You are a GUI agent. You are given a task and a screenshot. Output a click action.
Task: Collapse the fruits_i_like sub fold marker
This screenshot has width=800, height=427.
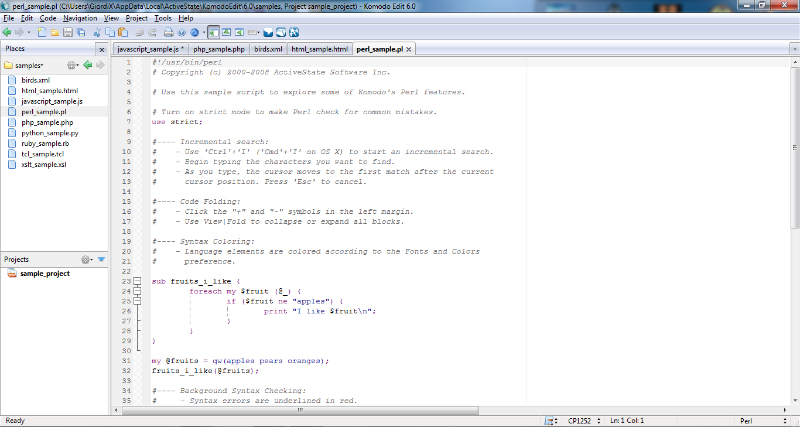pos(137,282)
